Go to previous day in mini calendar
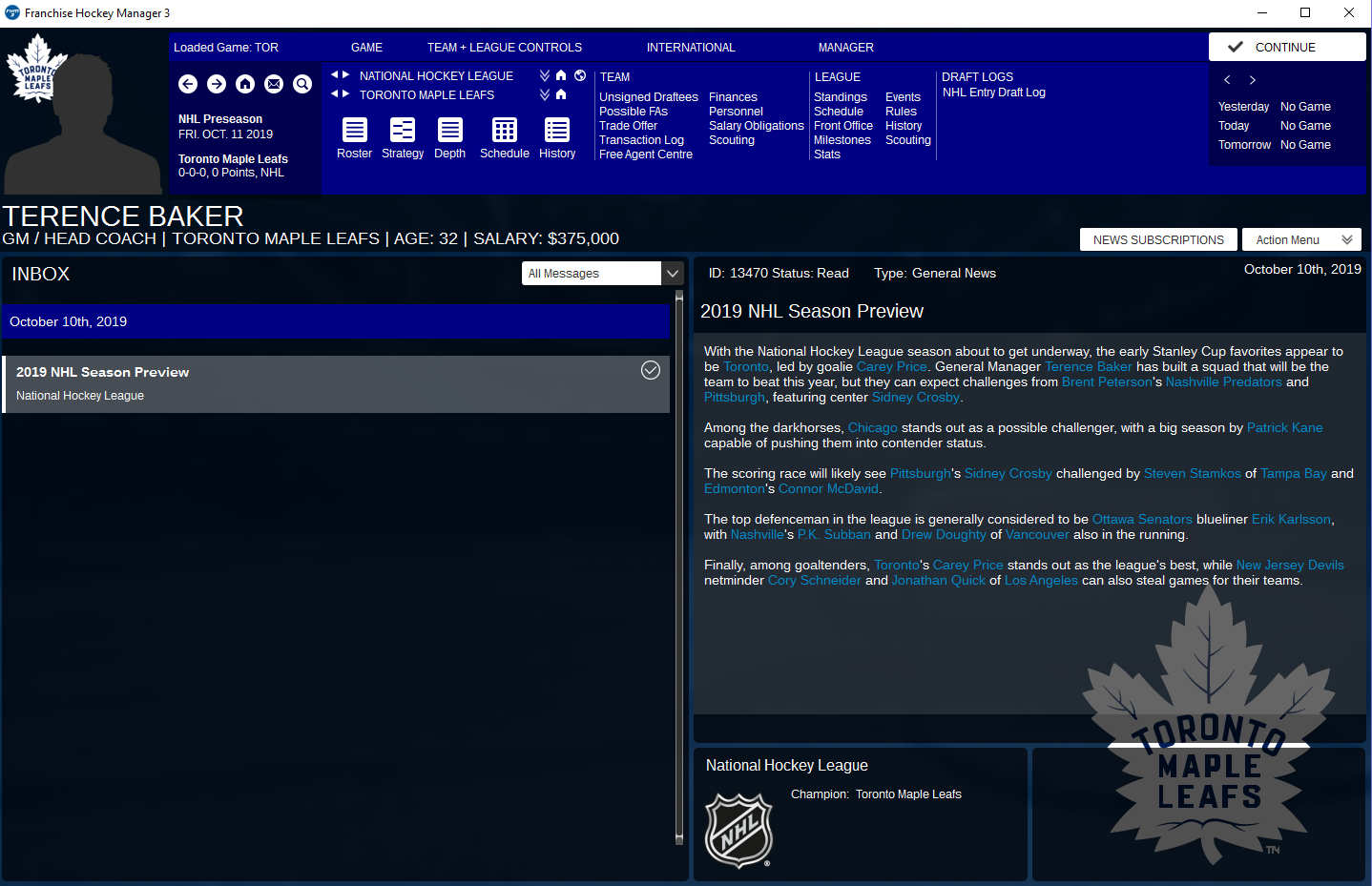 (1227, 80)
